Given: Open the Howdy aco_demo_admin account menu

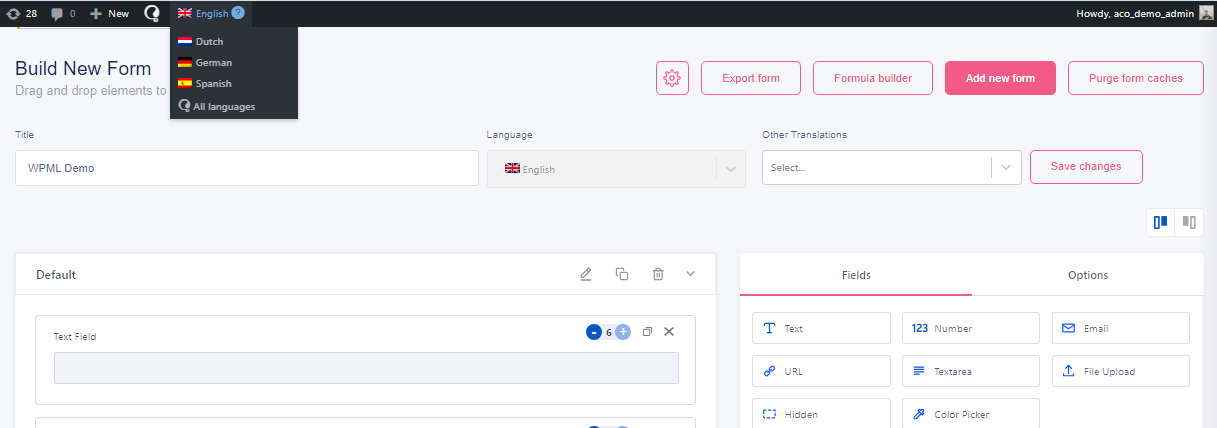Looking at the screenshot, I should pyautogui.click(x=1145, y=13).
